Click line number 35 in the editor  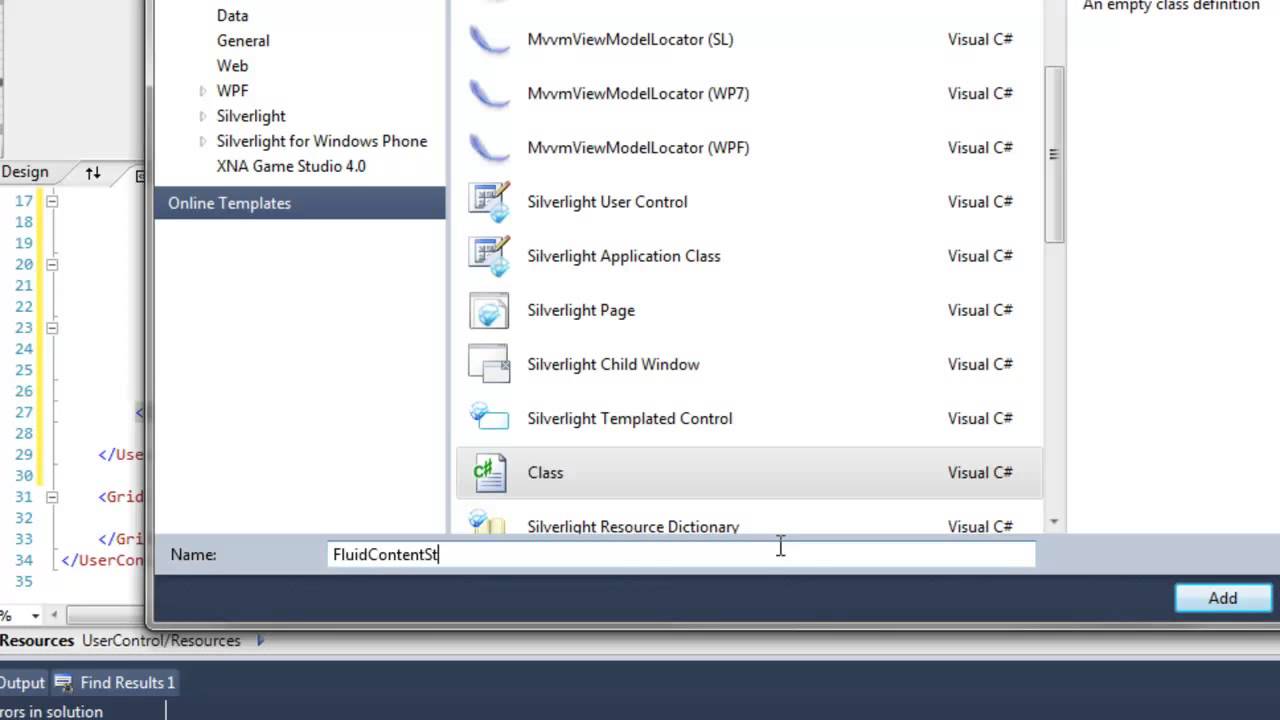(24, 581)
